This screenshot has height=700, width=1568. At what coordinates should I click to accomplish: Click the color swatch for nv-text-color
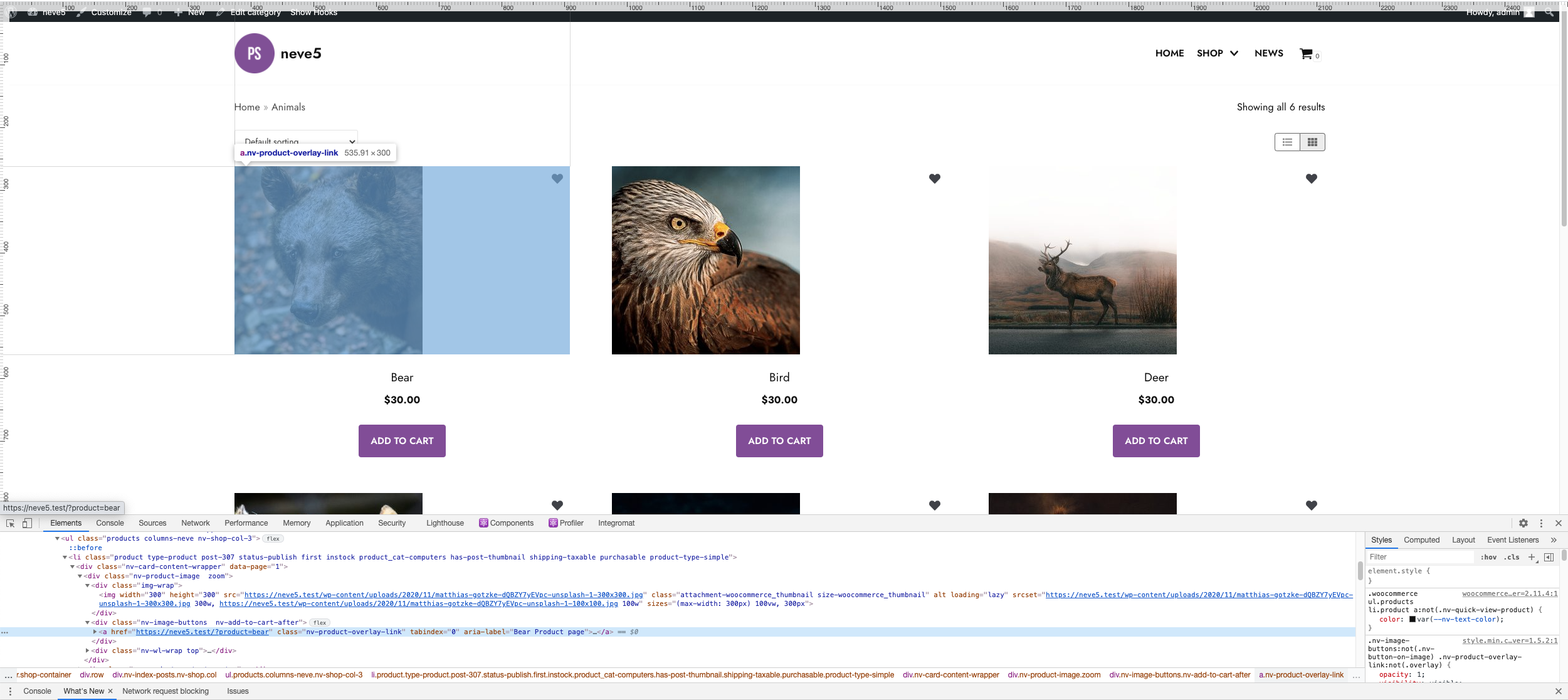click(1412, 619)
